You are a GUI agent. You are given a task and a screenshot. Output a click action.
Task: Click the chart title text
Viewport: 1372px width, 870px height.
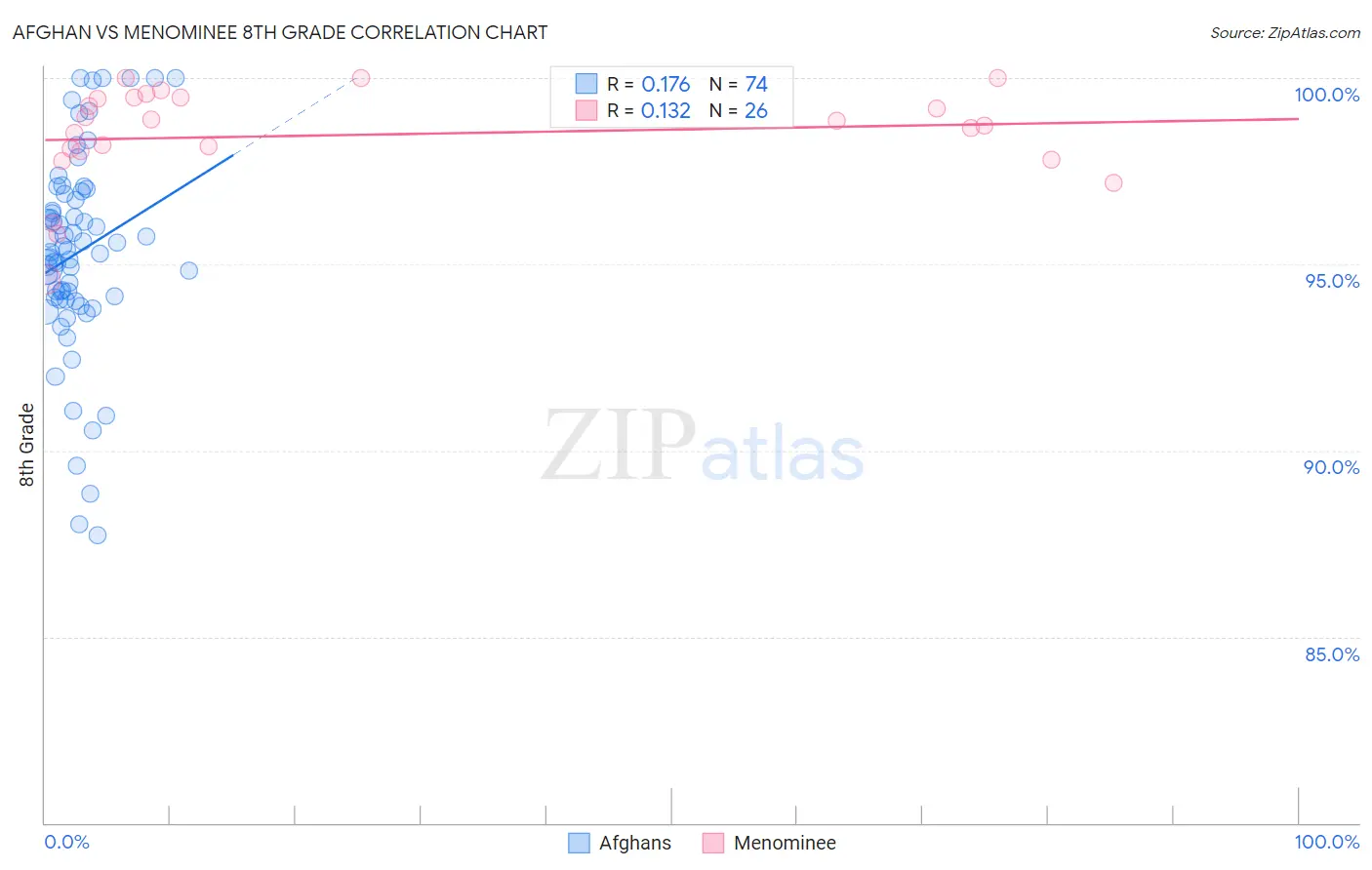click(280, 32)
